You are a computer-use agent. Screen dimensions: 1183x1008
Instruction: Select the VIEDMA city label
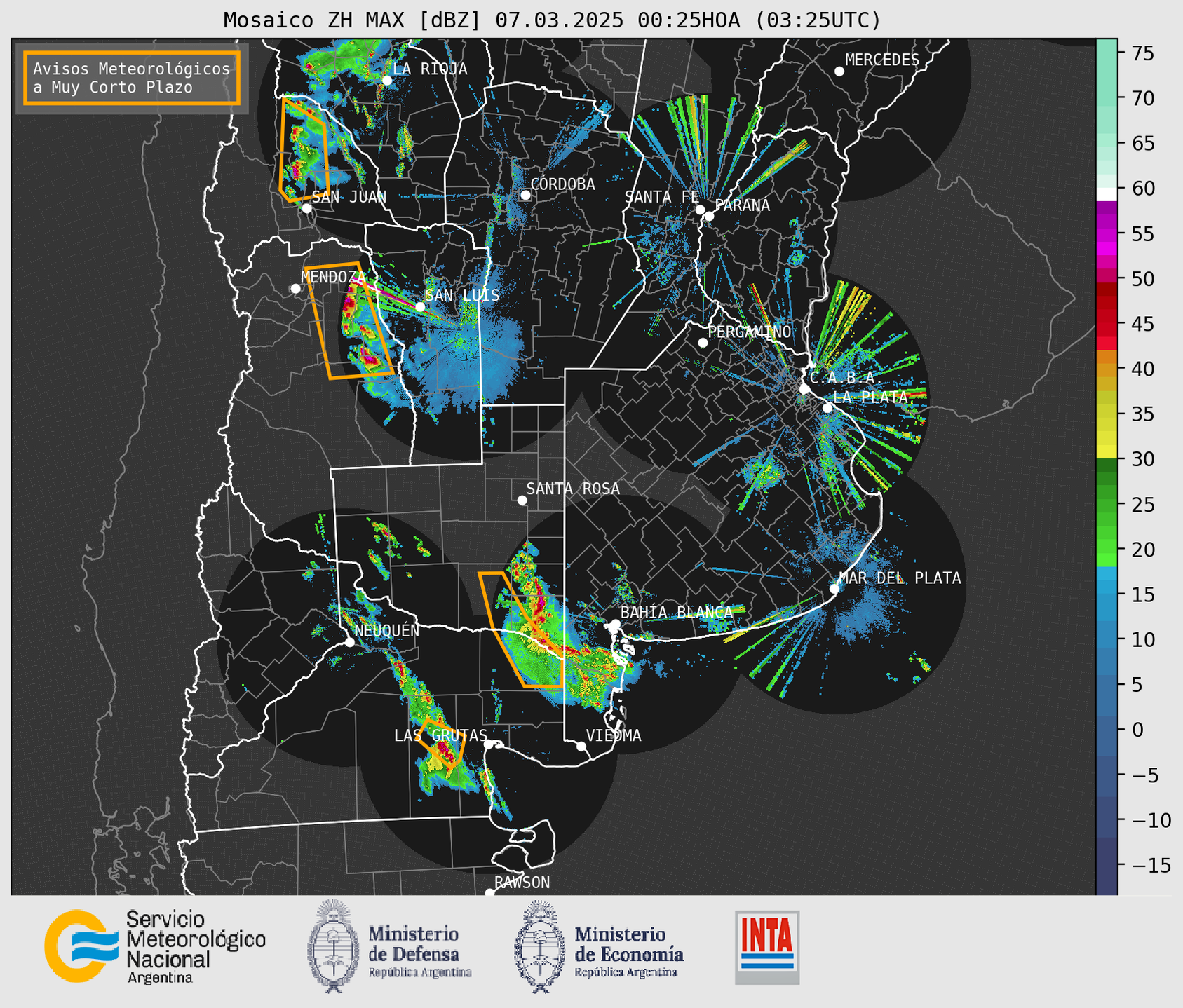coord(614,735)
